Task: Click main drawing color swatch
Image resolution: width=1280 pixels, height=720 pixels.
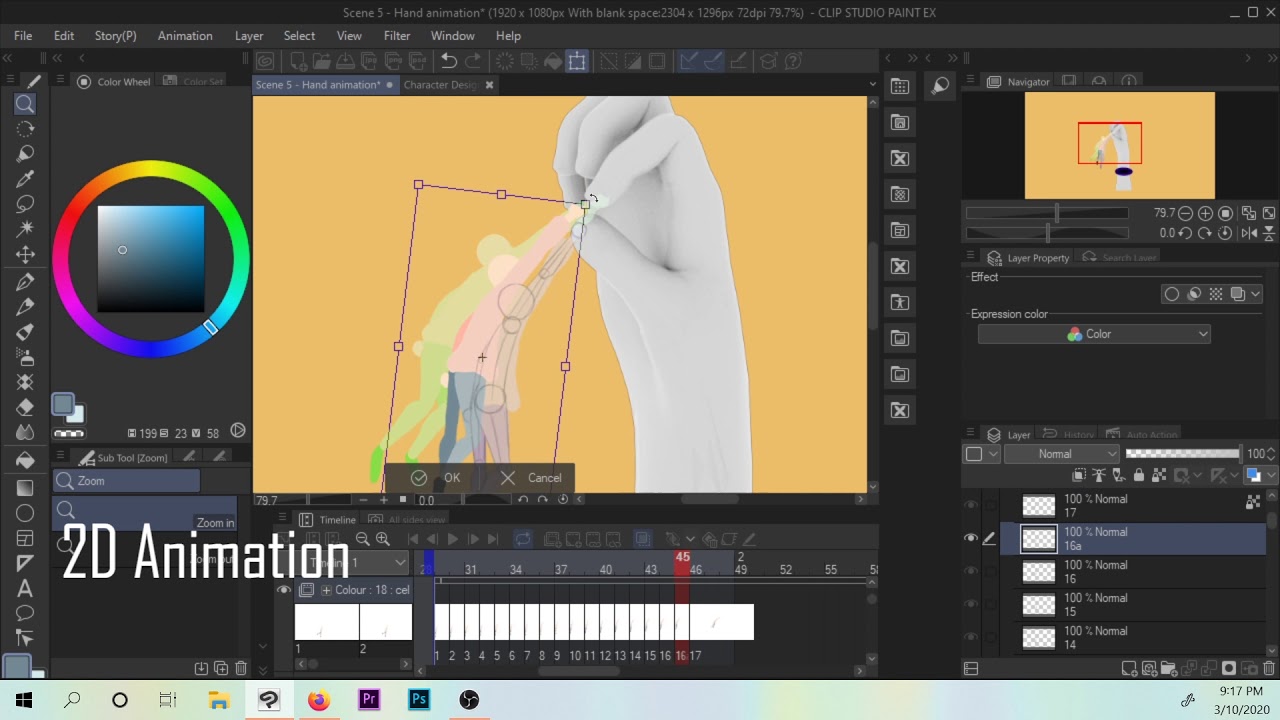Action: click(x=62, y=404)
